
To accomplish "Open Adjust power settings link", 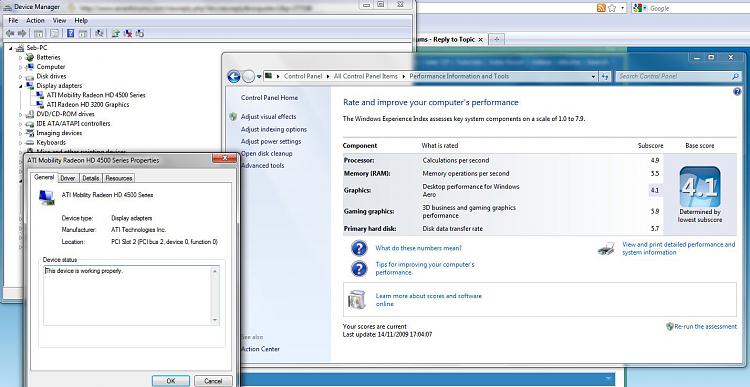I will pyautogui.click(x=271, y=142).
